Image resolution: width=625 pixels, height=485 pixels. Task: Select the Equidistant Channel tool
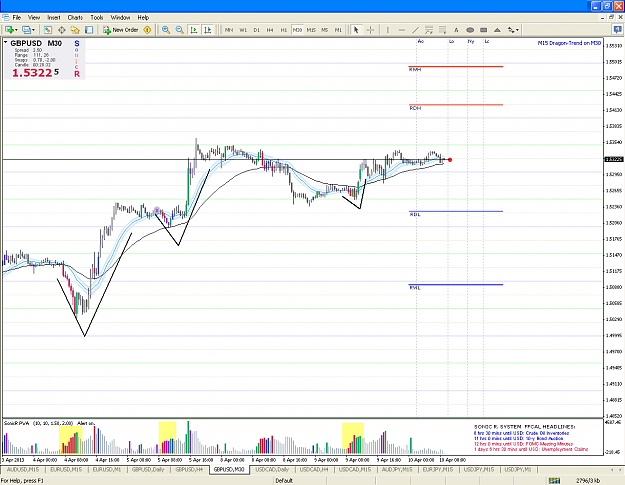(x=429, y=30)
